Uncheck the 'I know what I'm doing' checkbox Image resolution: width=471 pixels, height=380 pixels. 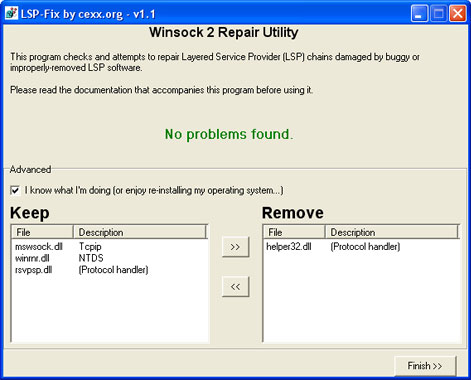15,190
